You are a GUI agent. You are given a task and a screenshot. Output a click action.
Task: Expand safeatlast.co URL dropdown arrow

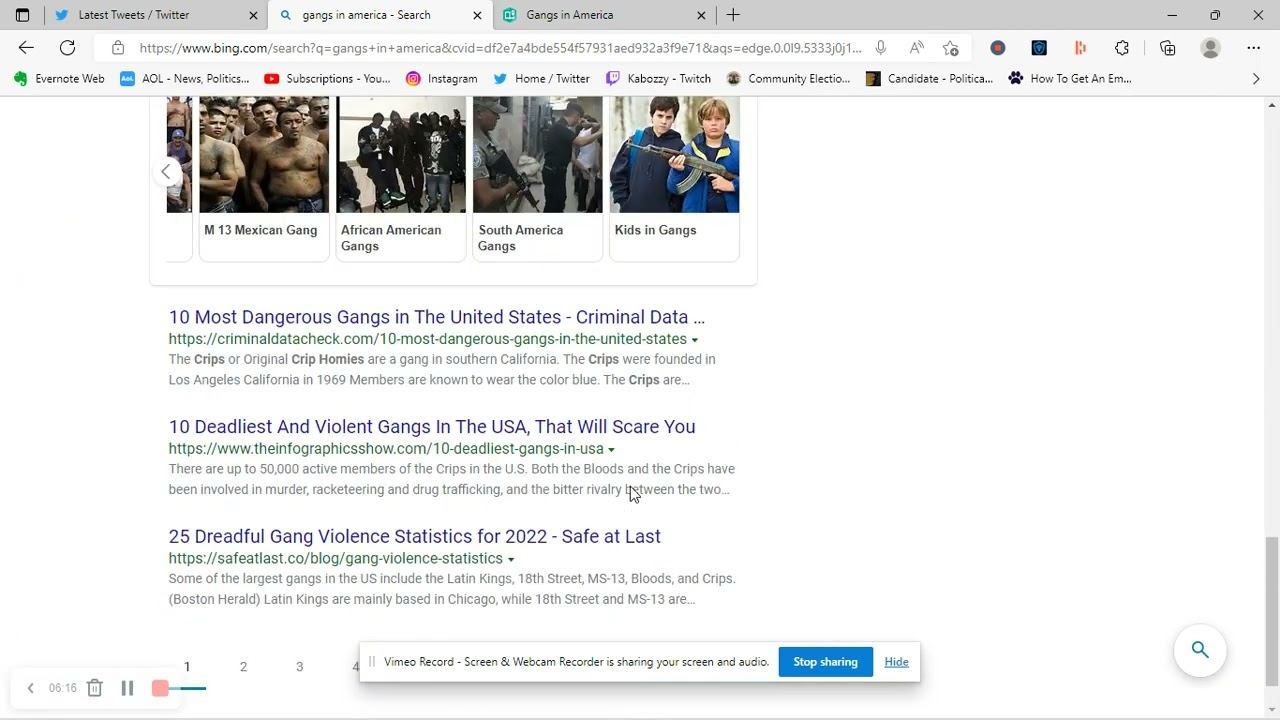pos(511,559)
